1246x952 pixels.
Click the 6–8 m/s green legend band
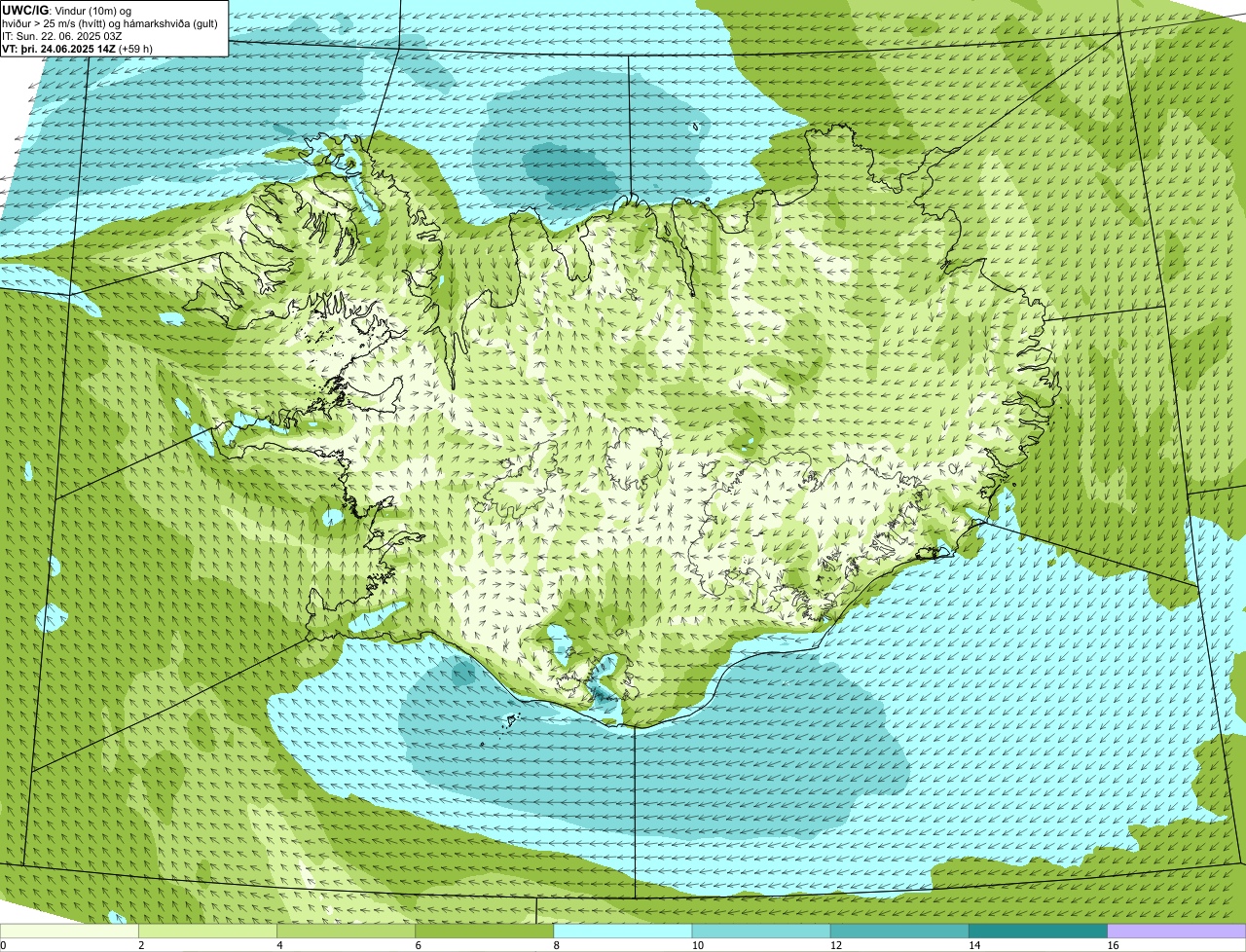pyautogui.click(x=485, y=931)
